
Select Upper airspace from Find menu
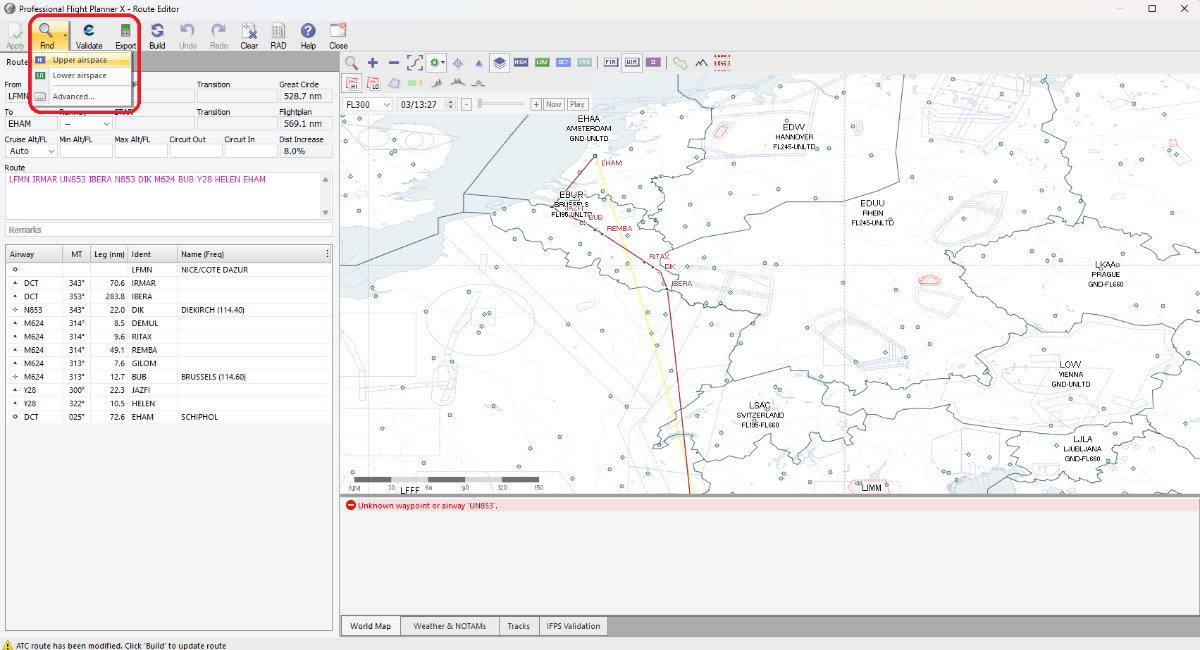pos(80,60)
